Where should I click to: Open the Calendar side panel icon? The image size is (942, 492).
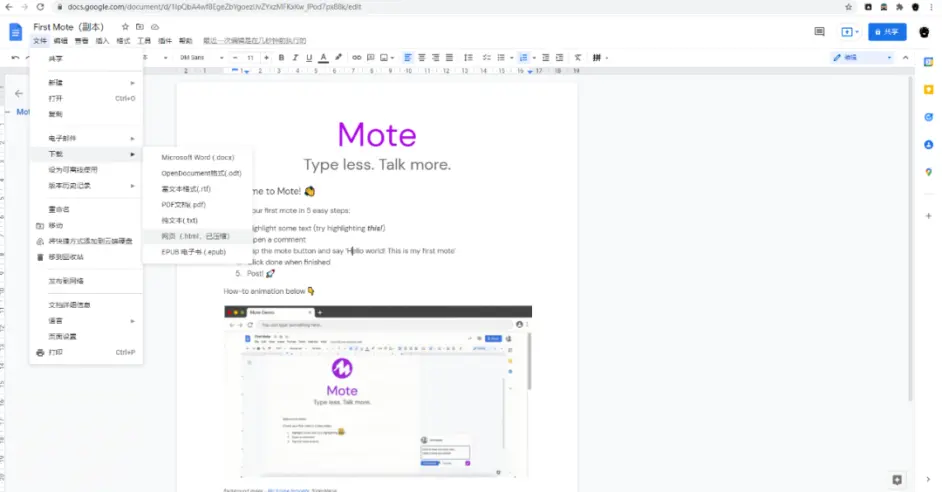point(928,62)
